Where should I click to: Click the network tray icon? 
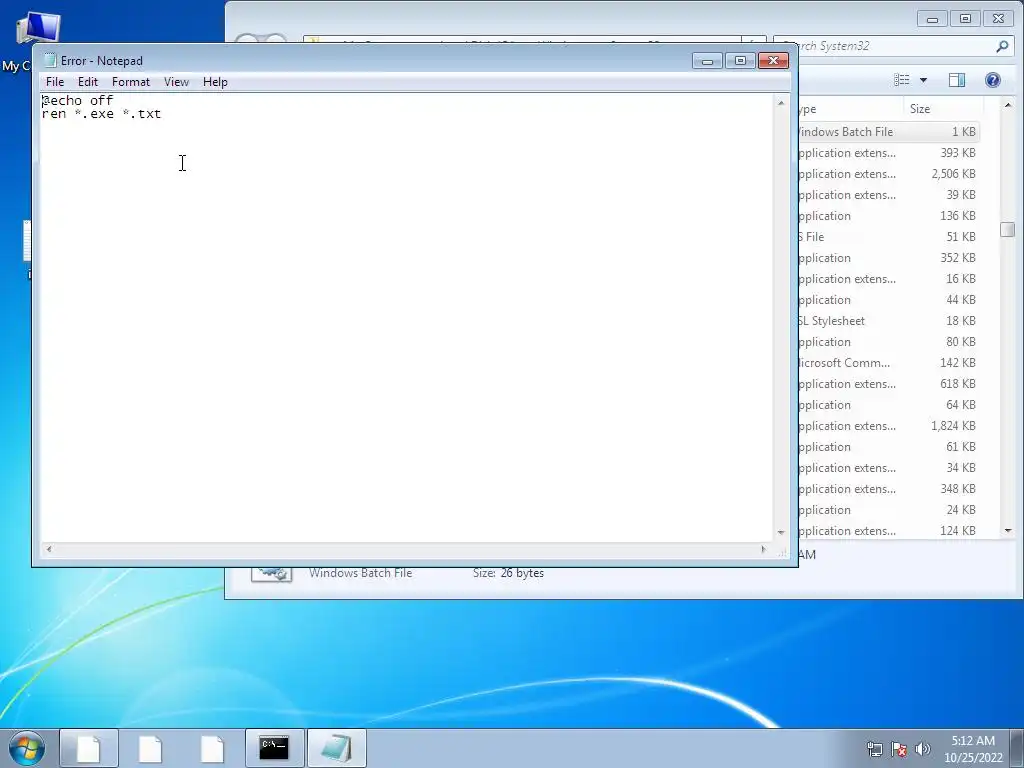click(x=874, y=749)
